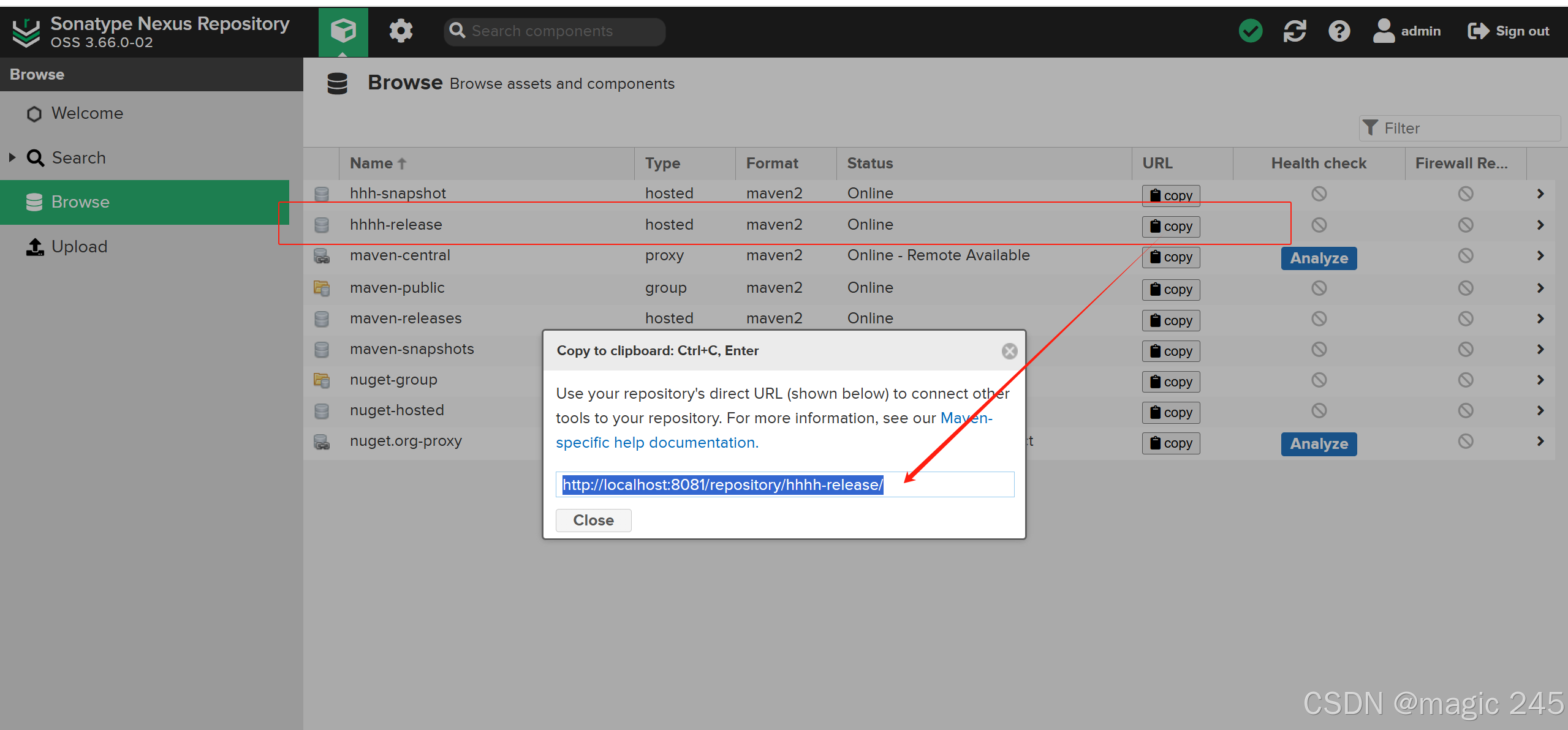Click the refresh icon in top bar
Viewport: 1568px width, 730px height.
[1295, 31]
